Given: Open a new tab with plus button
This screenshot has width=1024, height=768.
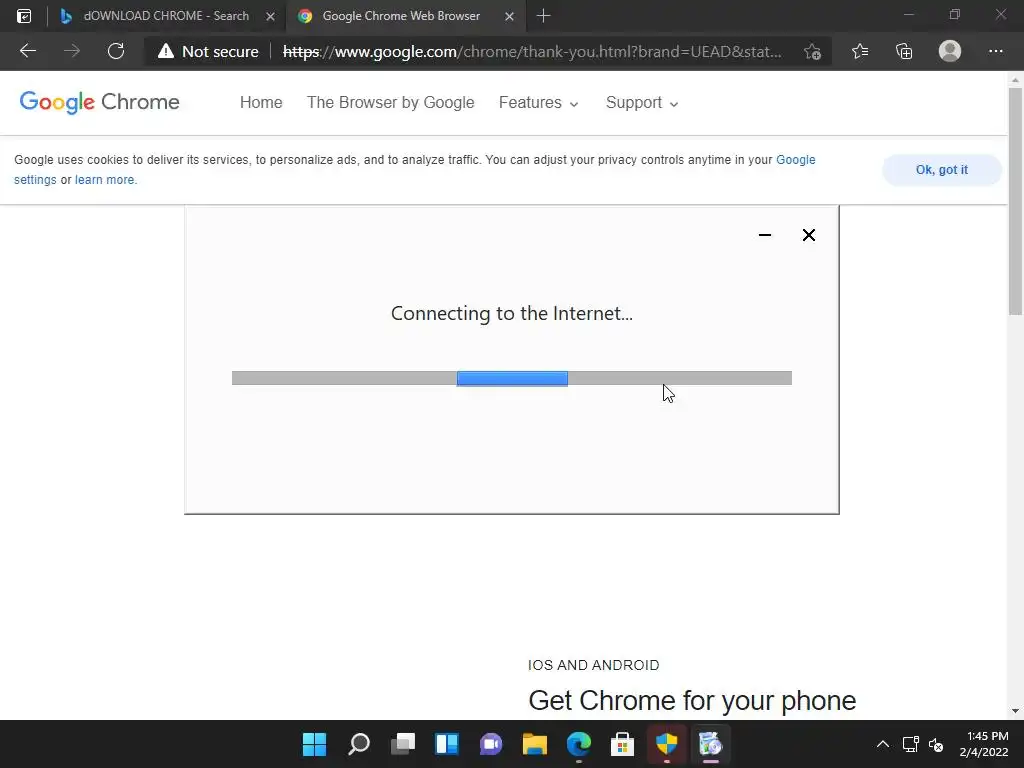Looking at the screenshot, I should [543, 16].
